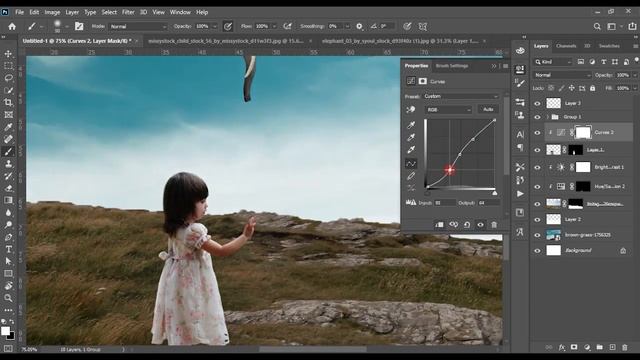Select the Zoom tool in the left toolbar
This screenshot has height=360, width=640.
pos(8,298)
